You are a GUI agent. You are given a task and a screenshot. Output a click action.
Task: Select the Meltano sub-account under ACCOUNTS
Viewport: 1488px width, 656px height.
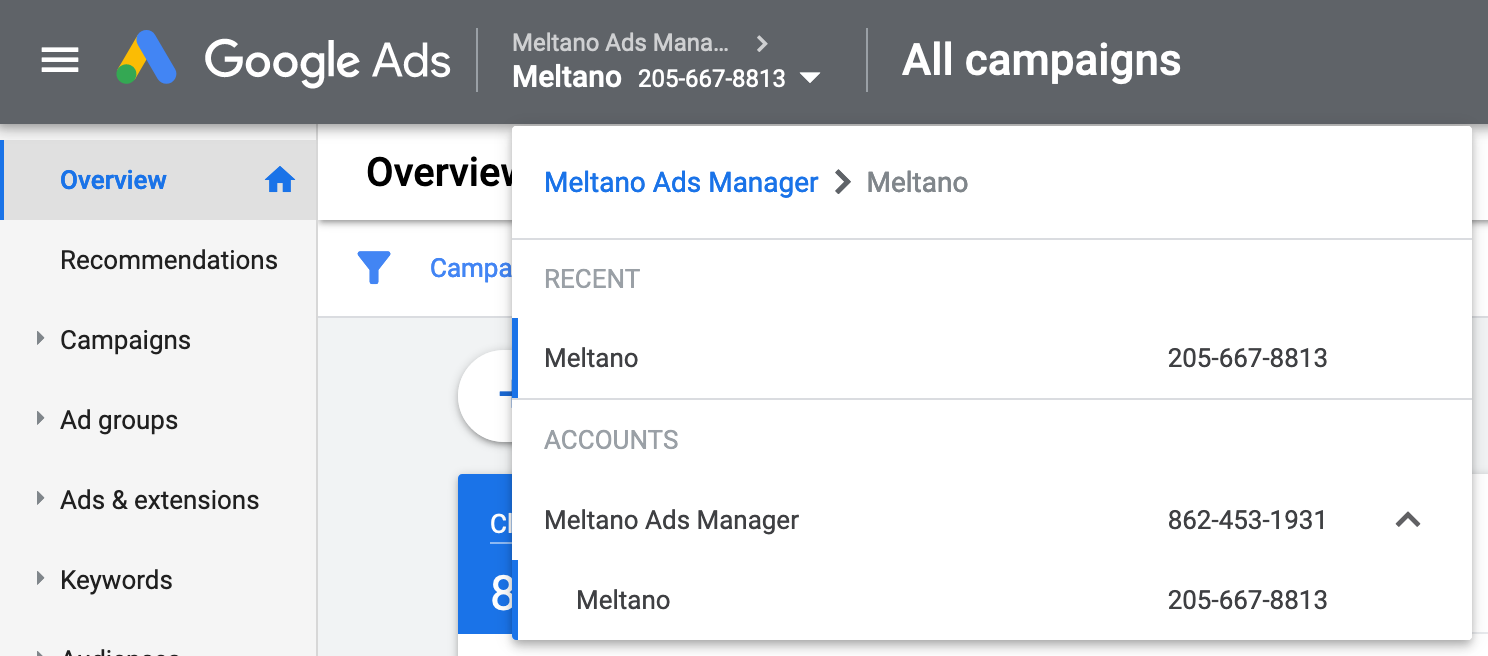pos(623,599)
